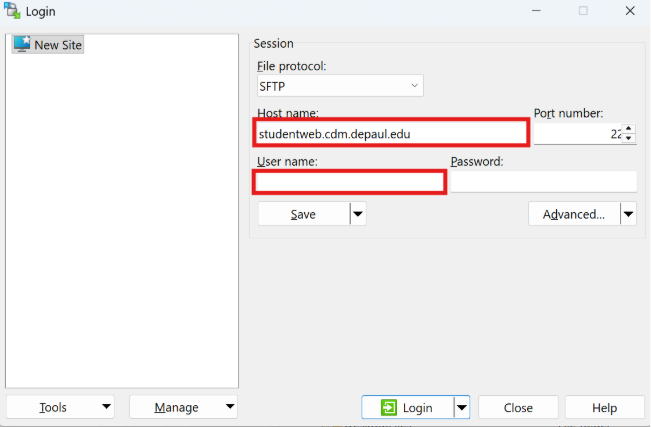Focus the Password field
The image size is (651, 427).
[x=543, y=182]
